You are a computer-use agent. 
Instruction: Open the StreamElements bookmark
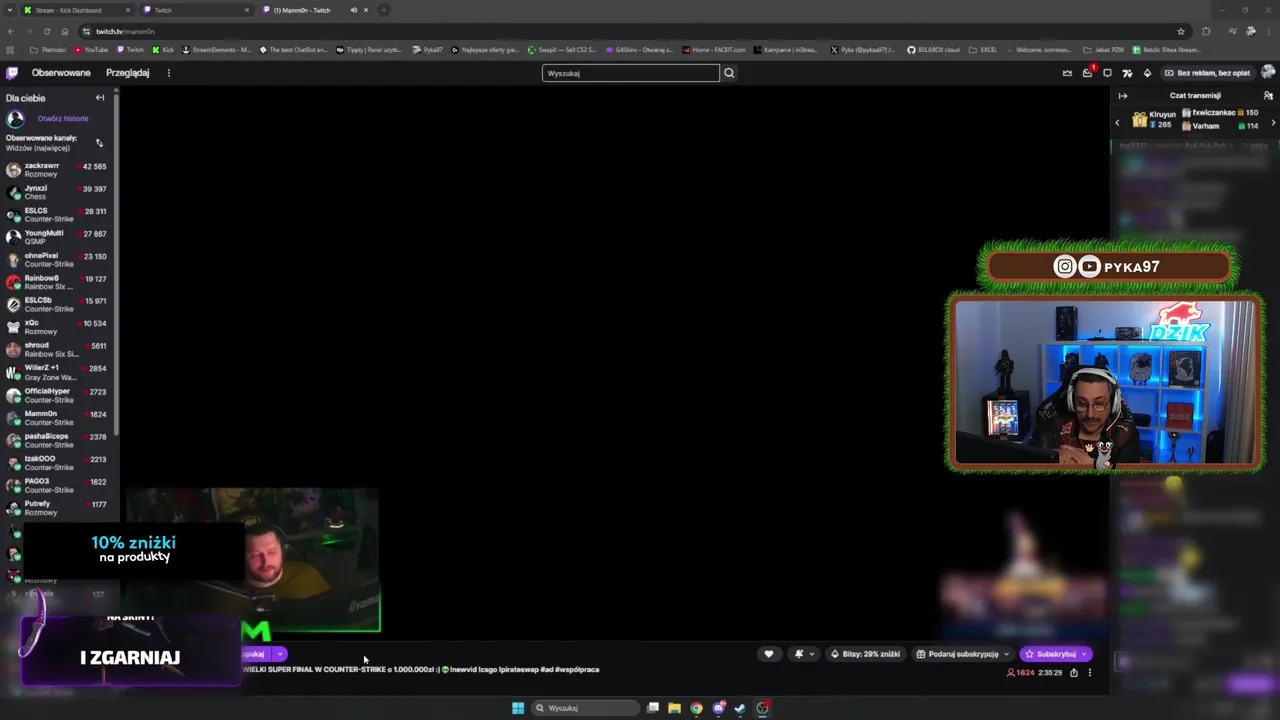[217, 50]
